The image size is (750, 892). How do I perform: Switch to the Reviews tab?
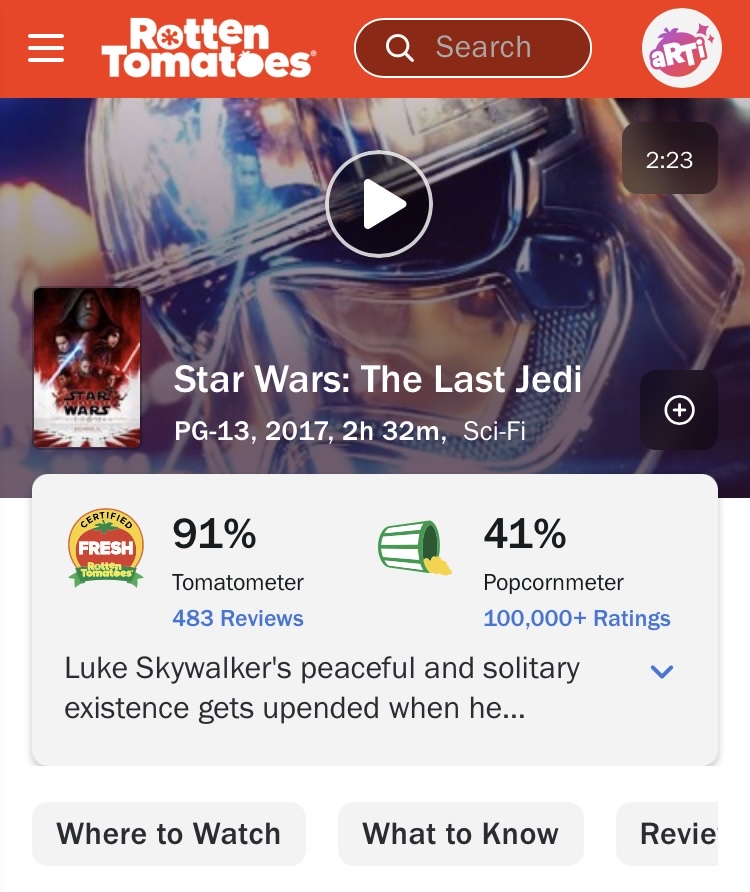[667, 833]
